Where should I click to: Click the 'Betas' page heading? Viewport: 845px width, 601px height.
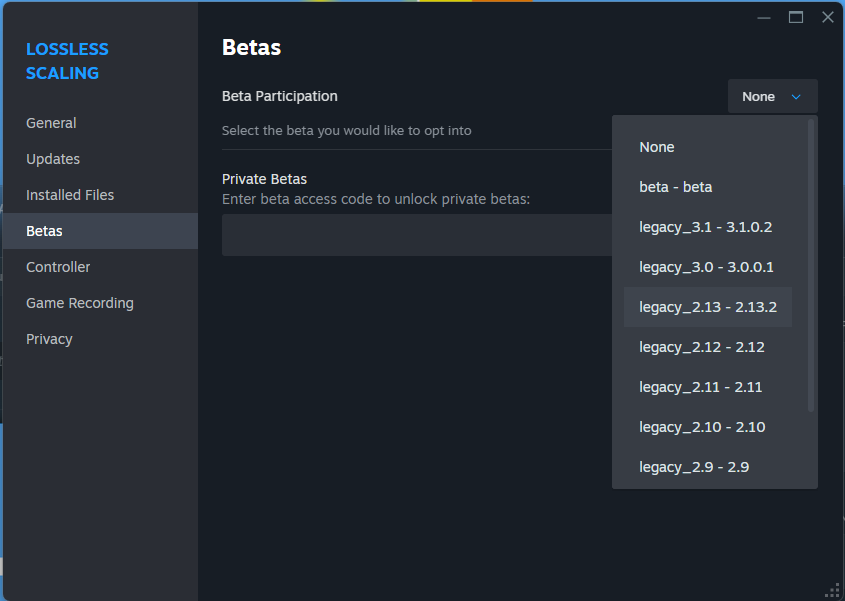click(252, 47)
